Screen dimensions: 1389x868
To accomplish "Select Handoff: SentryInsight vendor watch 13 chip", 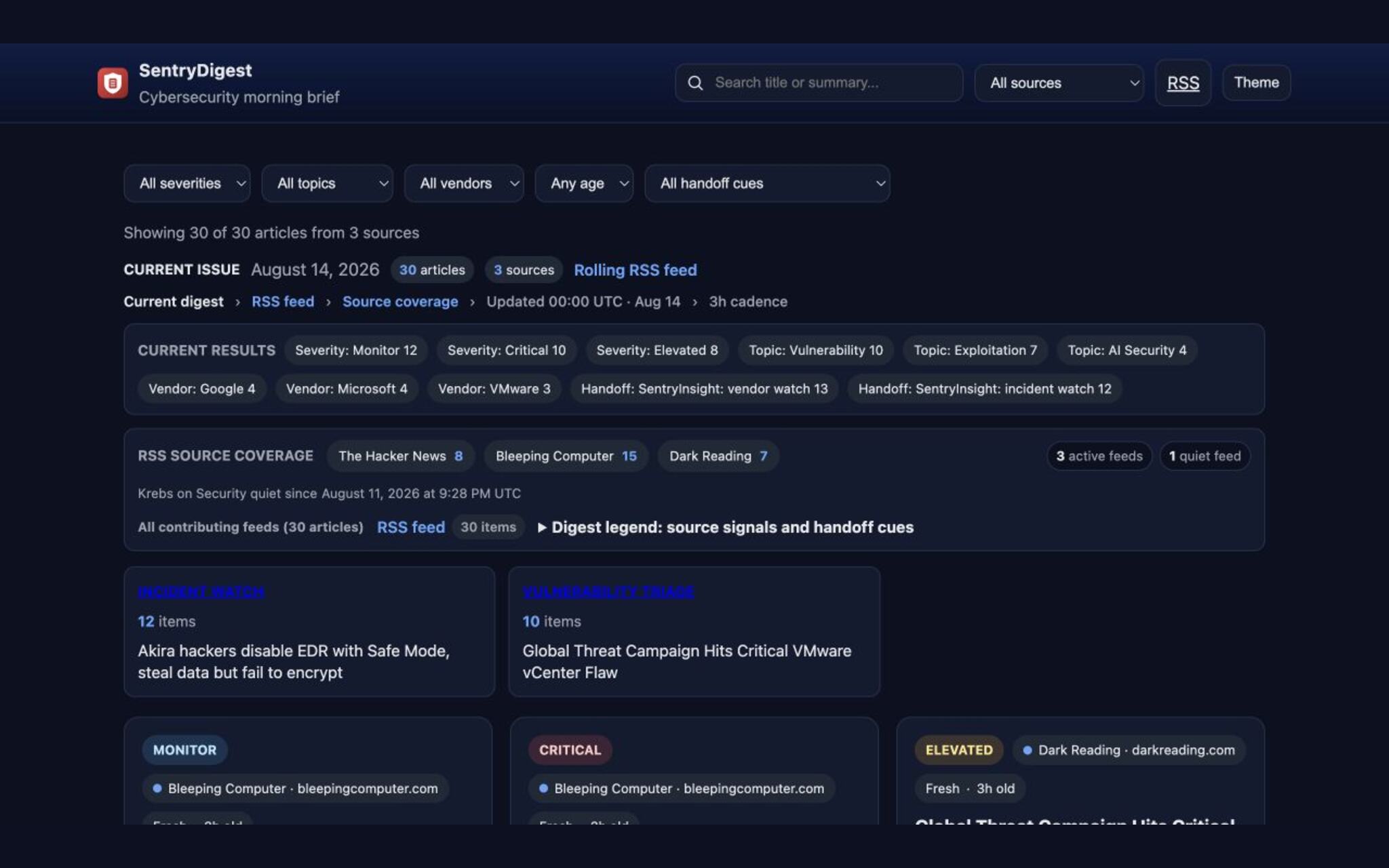I will click(x=705, y=389).
